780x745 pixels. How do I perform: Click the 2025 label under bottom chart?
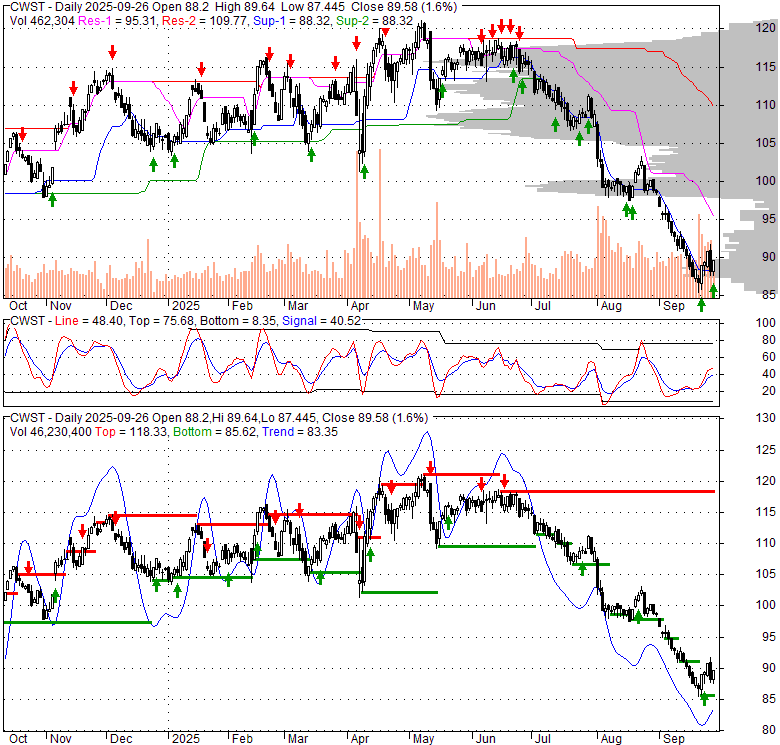186,739
